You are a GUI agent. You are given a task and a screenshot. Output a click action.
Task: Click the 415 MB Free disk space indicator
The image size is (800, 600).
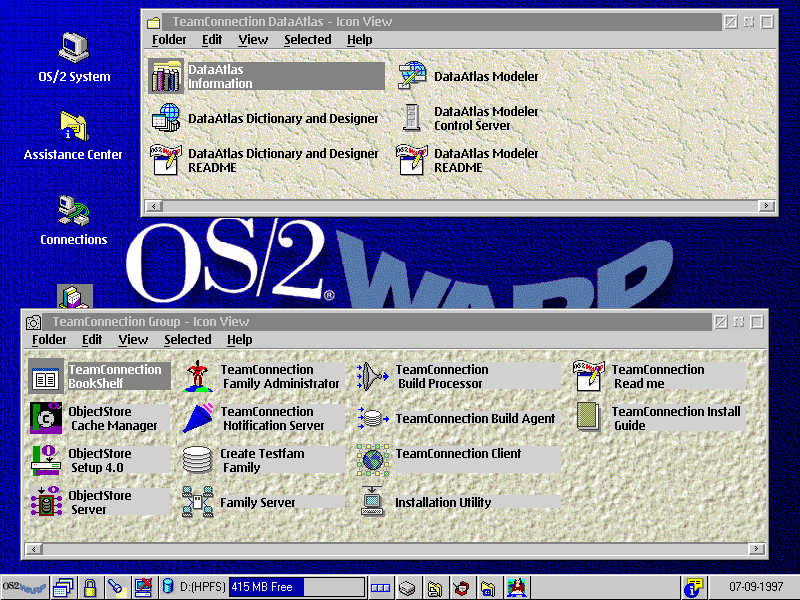297,587
